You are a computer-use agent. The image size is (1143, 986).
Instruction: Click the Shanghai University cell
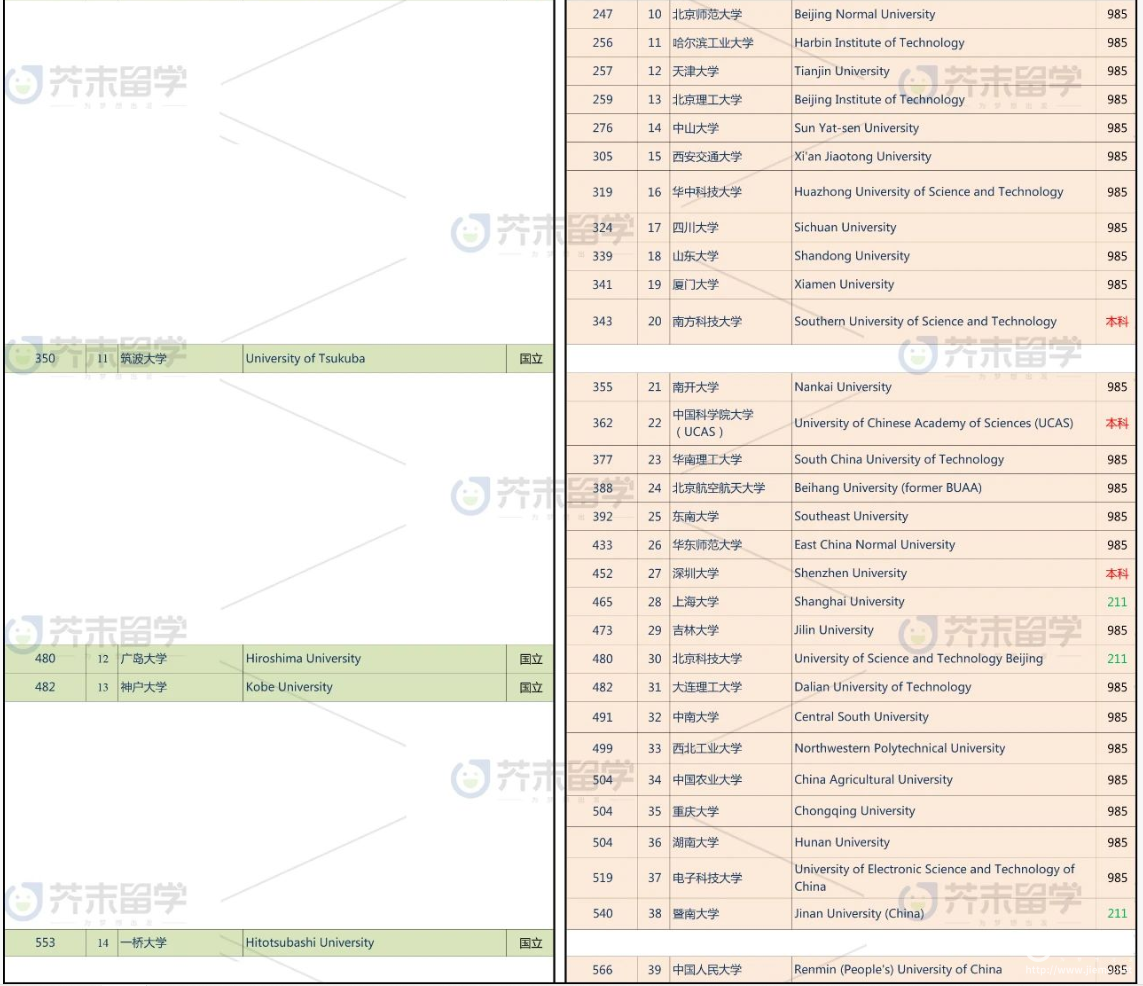point(943,602)
